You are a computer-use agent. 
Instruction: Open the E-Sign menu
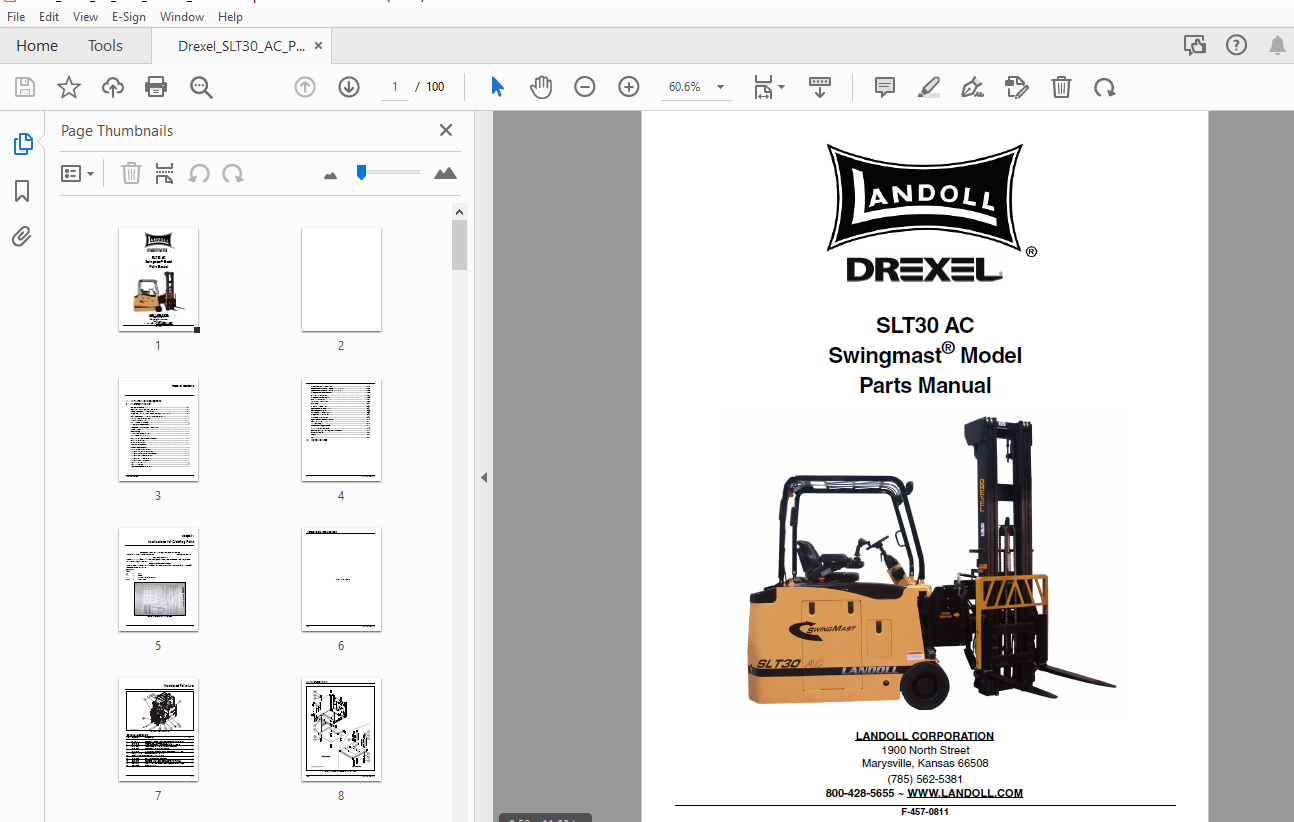click(128, 17)
